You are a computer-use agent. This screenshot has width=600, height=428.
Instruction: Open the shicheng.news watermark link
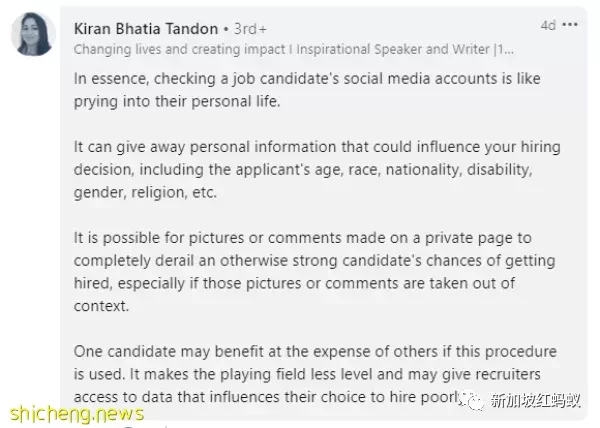point(77,414)
